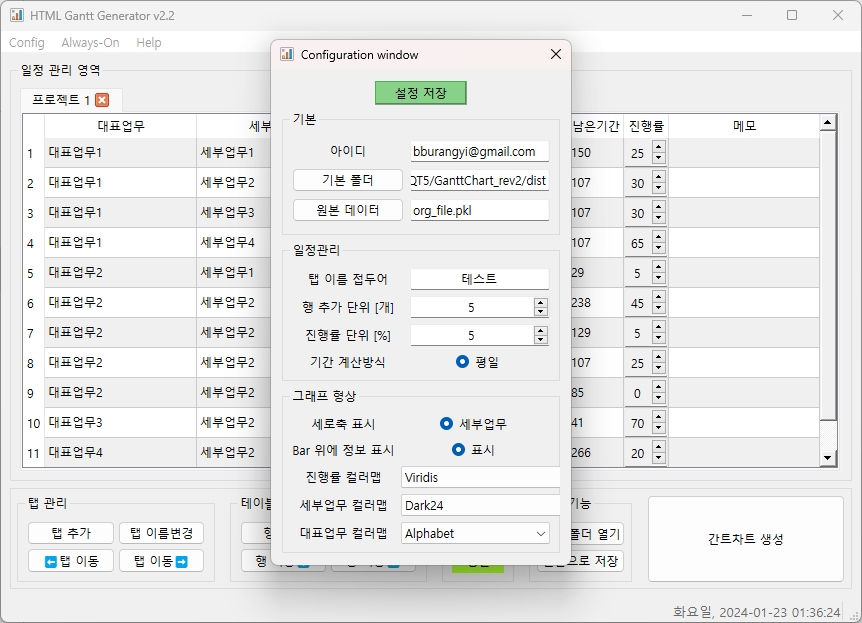The width and height of the screenshot is (862, 623).
Task: Open the 진행률 컬러맵 combo box showing Viridis
Action: pos(480,478)
